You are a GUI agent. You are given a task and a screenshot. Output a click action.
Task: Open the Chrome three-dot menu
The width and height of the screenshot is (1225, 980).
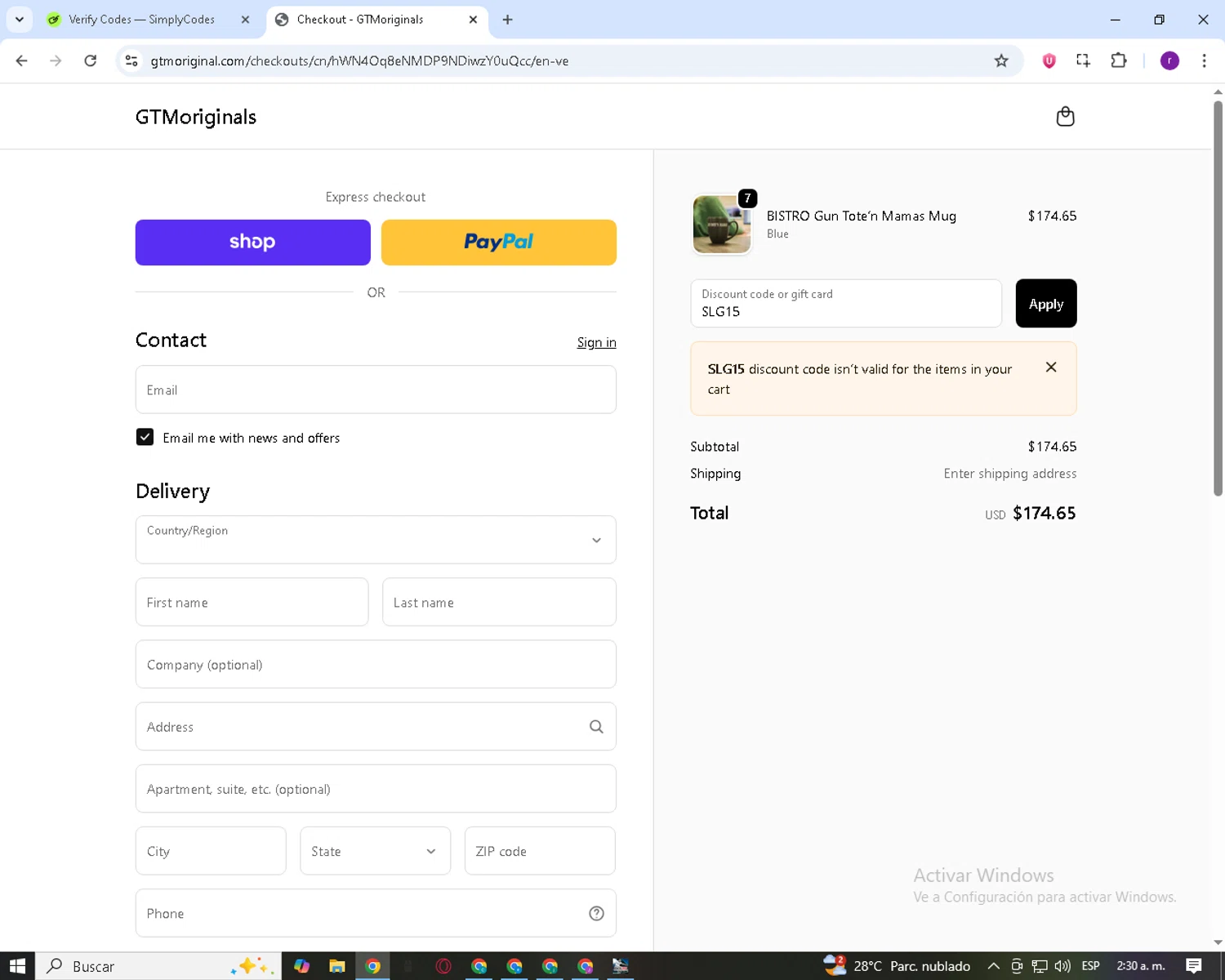click(1204, 60)
